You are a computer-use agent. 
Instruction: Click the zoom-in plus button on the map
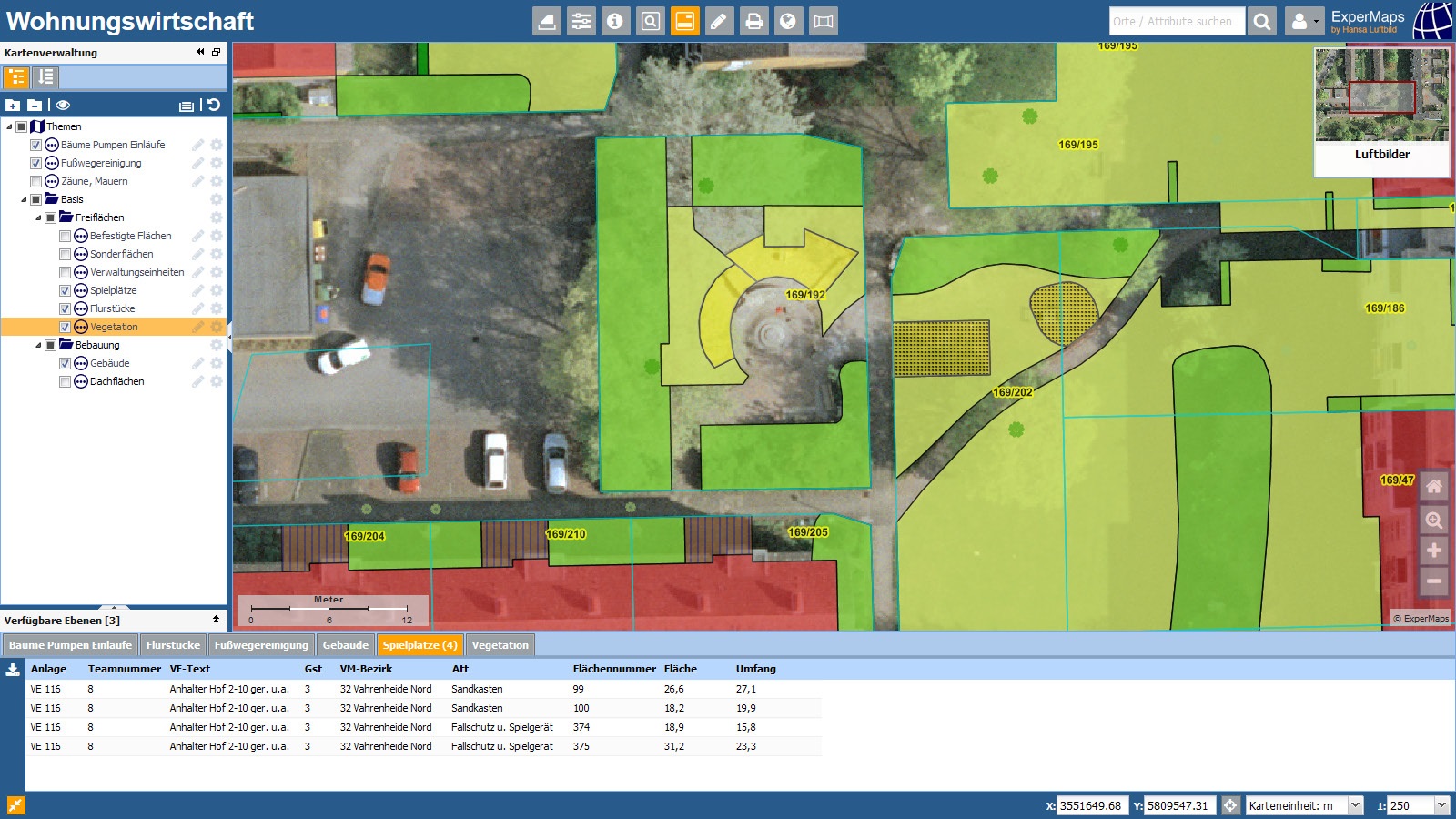(1433, 550)
